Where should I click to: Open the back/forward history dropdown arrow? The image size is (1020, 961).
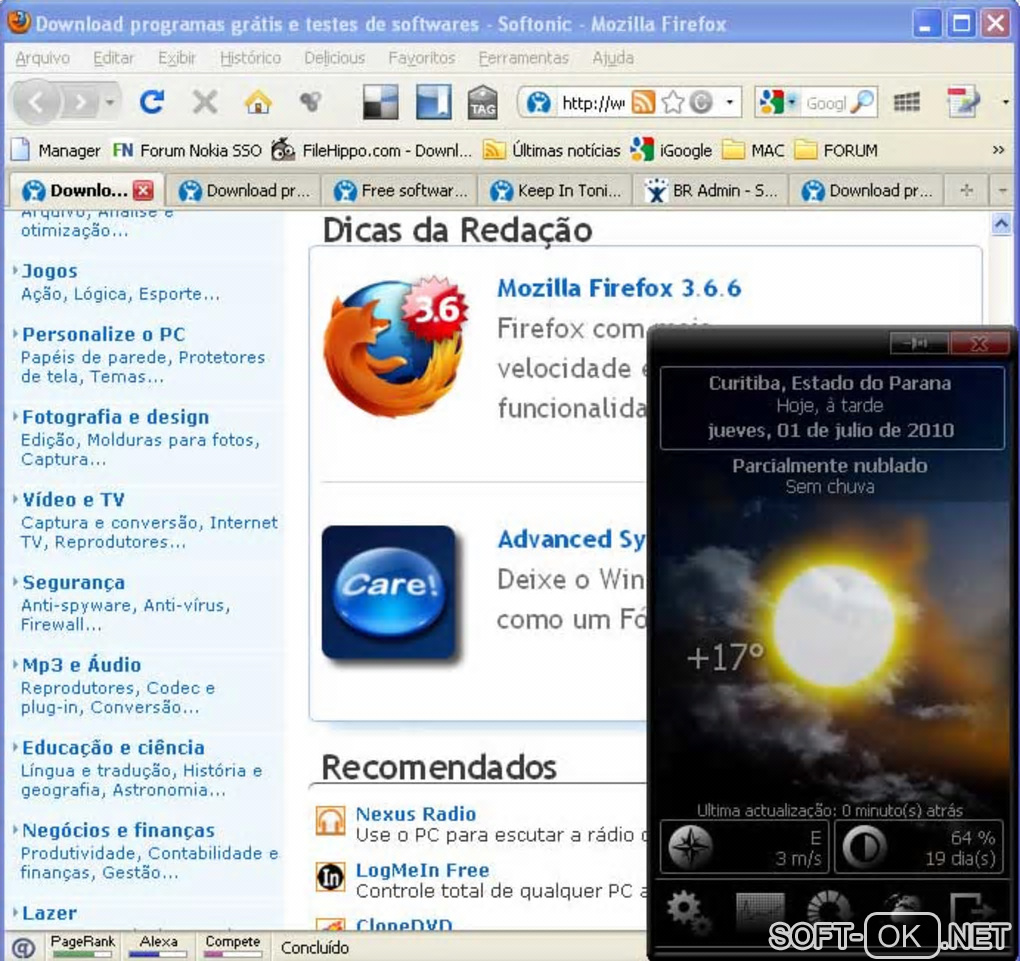point(110,102)
